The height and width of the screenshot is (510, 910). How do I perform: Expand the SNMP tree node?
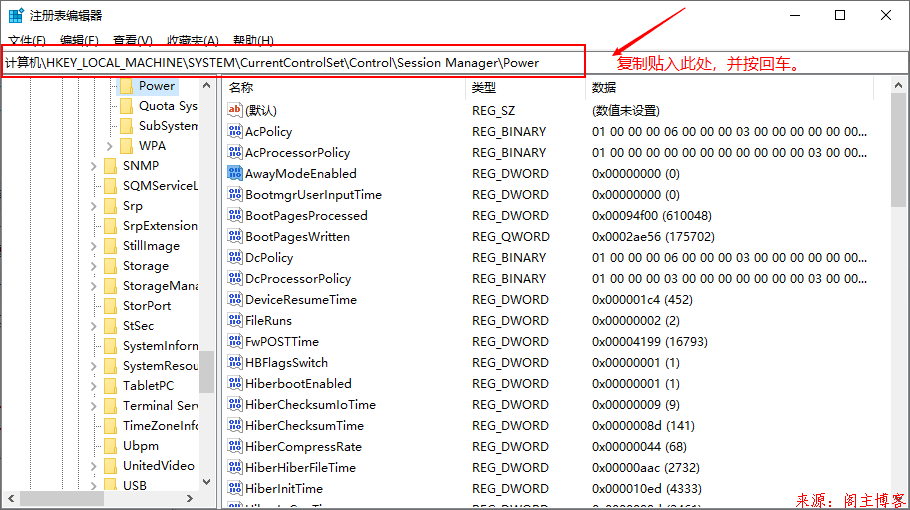pyautogui.click(x=93, y=166)
